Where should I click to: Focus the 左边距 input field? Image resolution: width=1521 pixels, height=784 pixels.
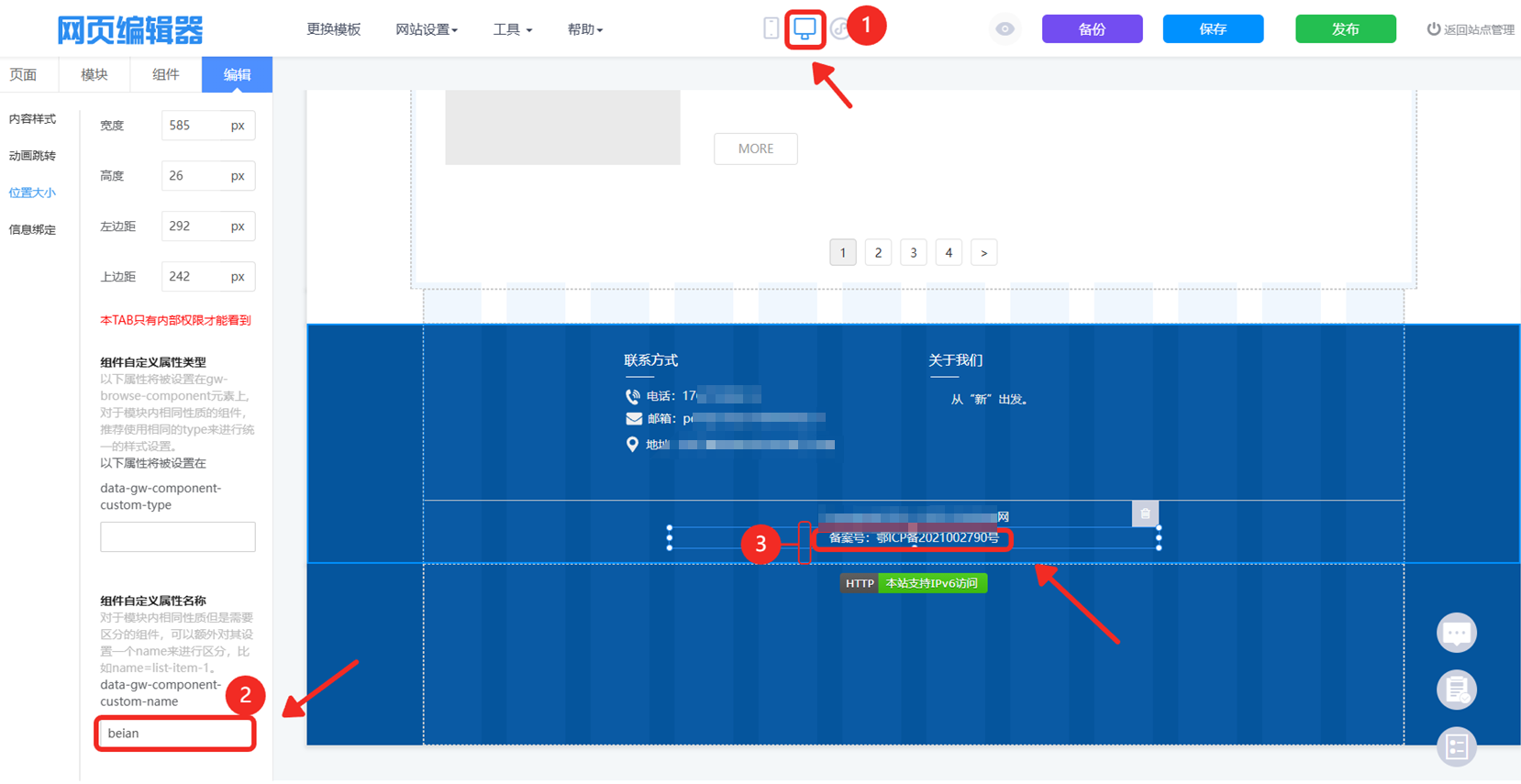[x=208, y=226]
